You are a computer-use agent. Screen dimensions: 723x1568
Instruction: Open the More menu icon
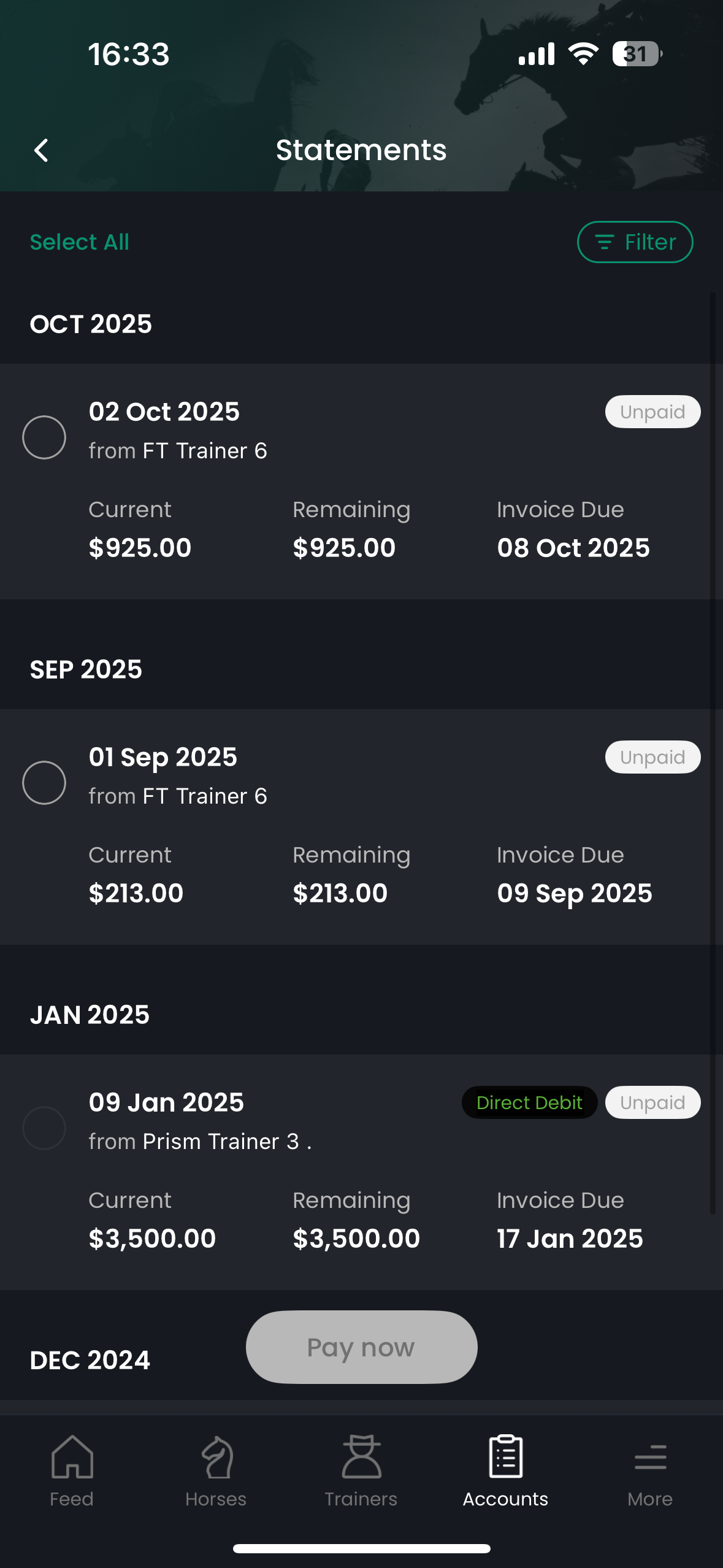[650, 1458]
